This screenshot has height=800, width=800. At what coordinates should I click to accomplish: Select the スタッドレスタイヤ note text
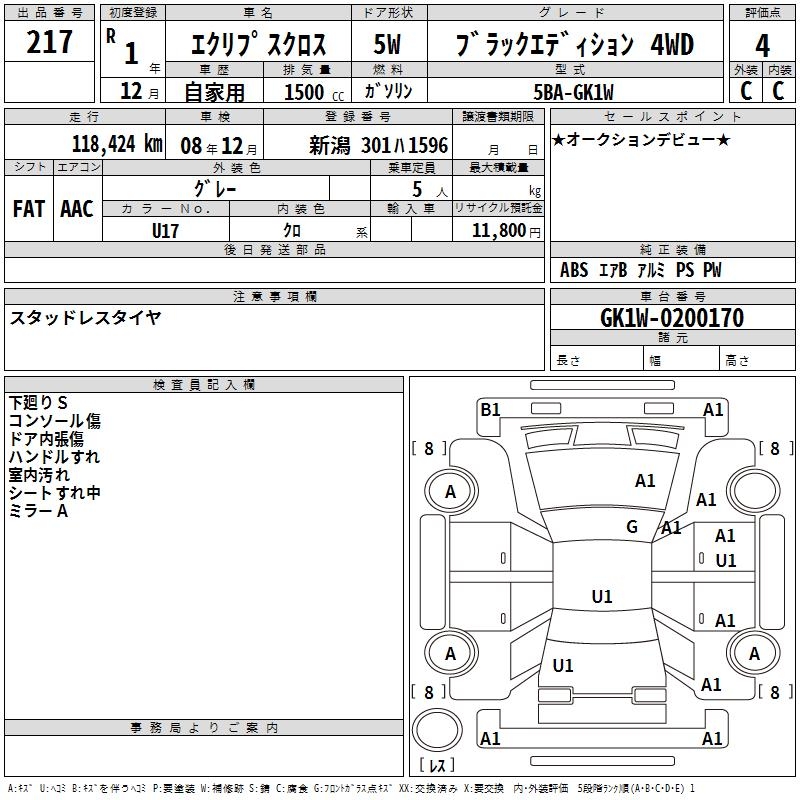pos(85,317)
